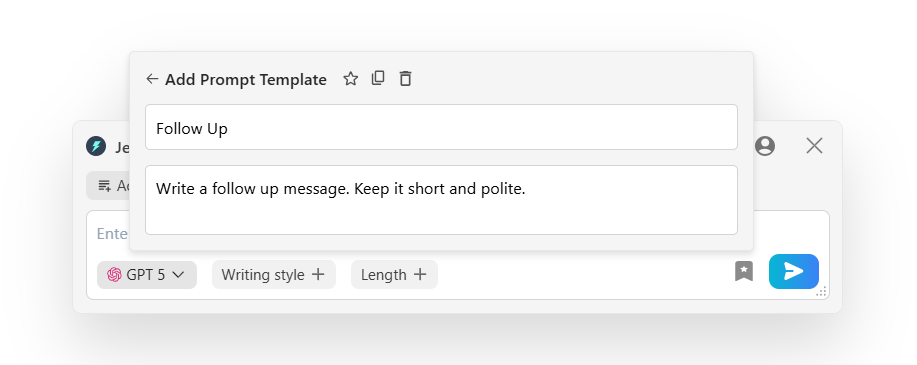Go back using the left arrow
The width and height of the screenshot is (917, 365).
[x=152, y=79]
